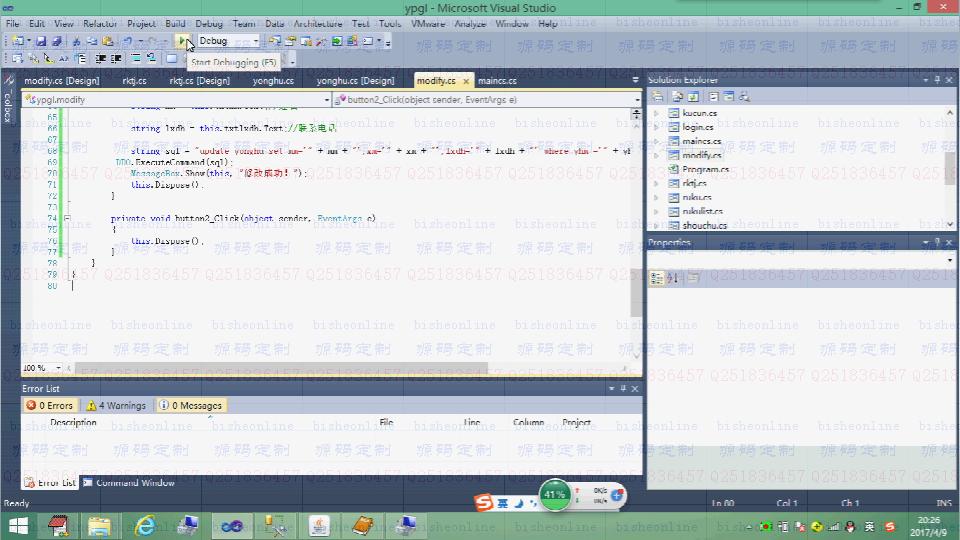
Task: Open the Toolbox side panel tab
Action: (x=8, y=101)
